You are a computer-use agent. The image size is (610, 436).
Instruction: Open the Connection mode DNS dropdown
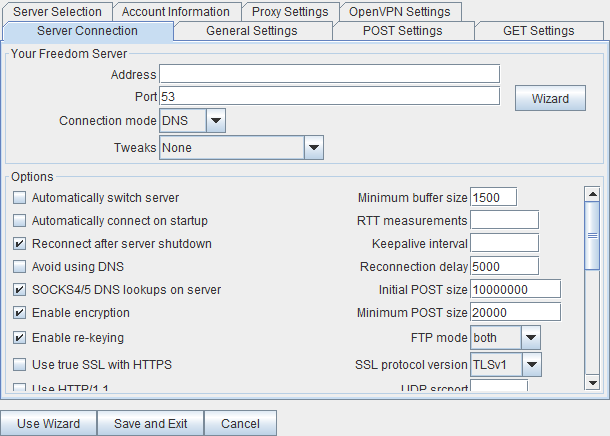pos(192,121)
